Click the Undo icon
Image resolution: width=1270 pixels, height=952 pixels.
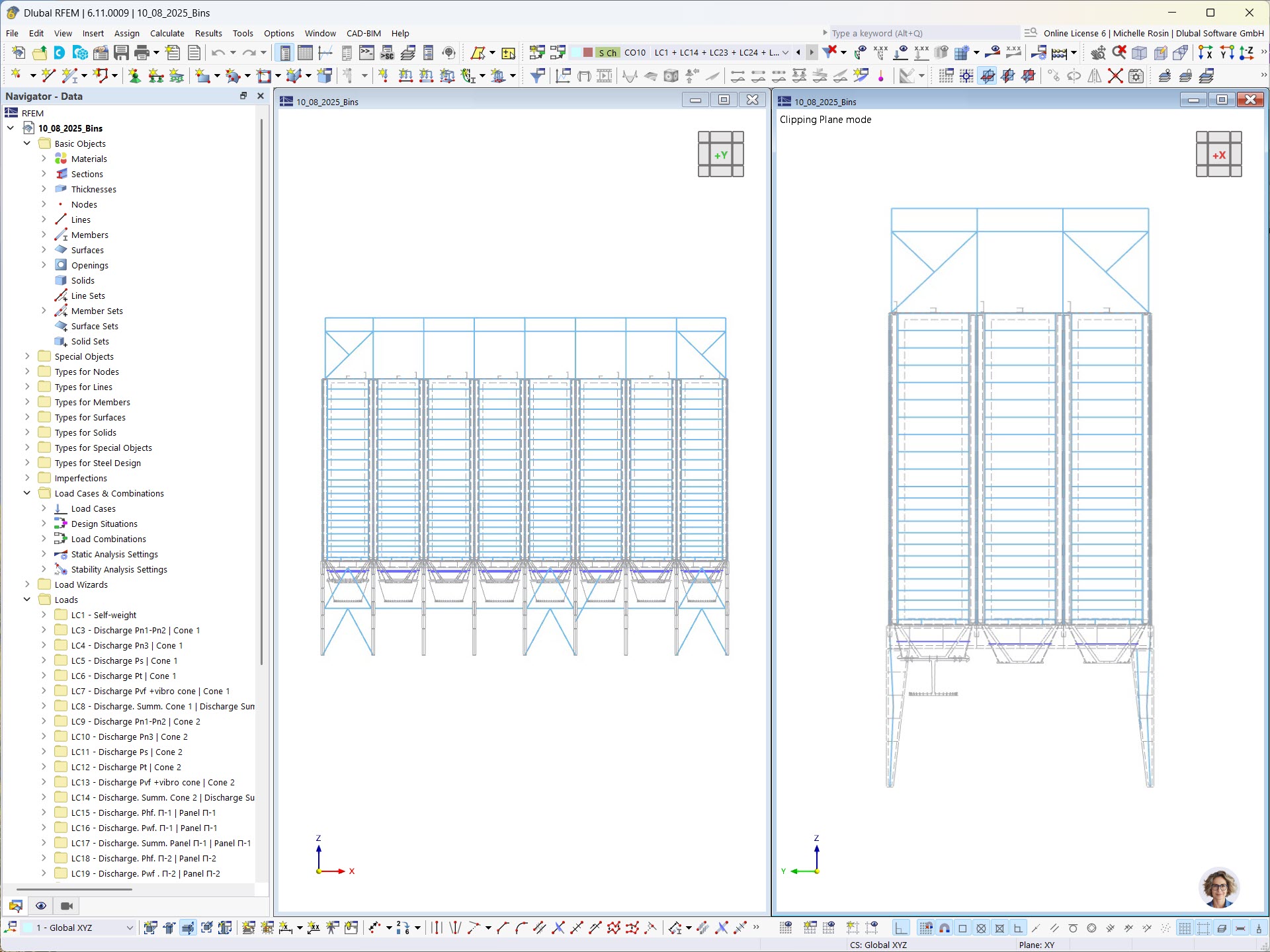[218, 53]
